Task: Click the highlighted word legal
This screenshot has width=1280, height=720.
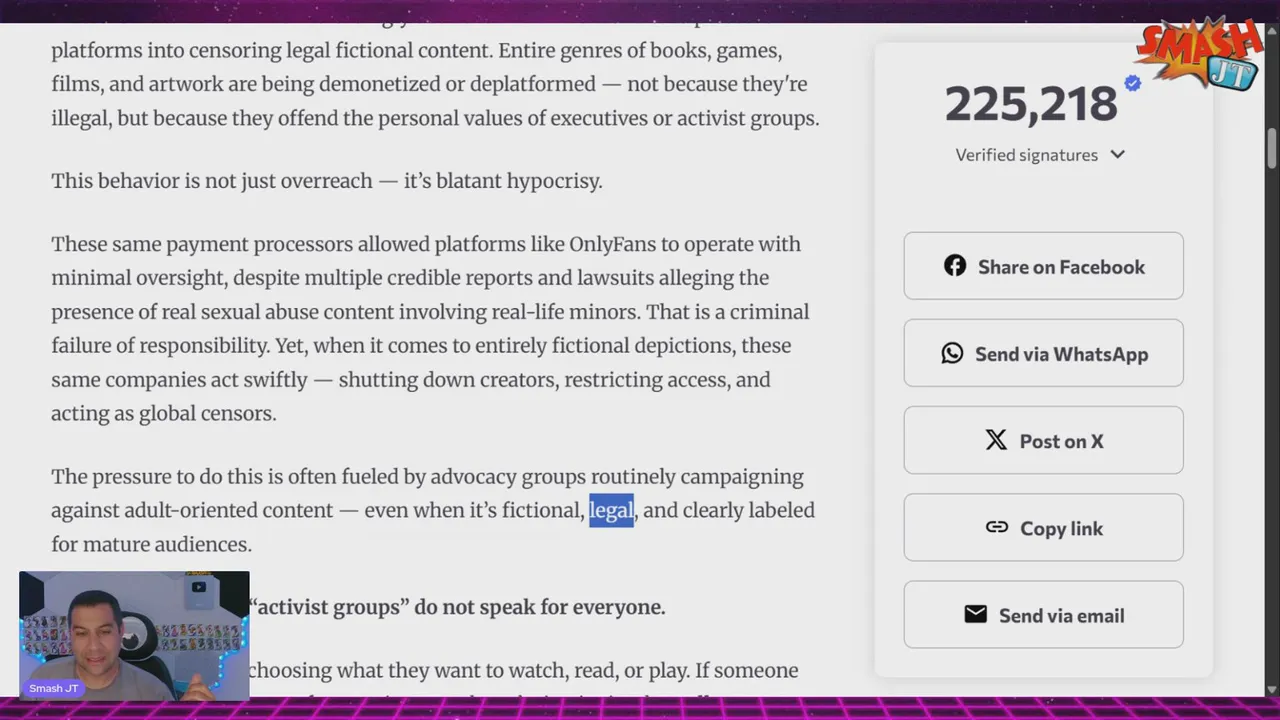Action: [611, 510]
